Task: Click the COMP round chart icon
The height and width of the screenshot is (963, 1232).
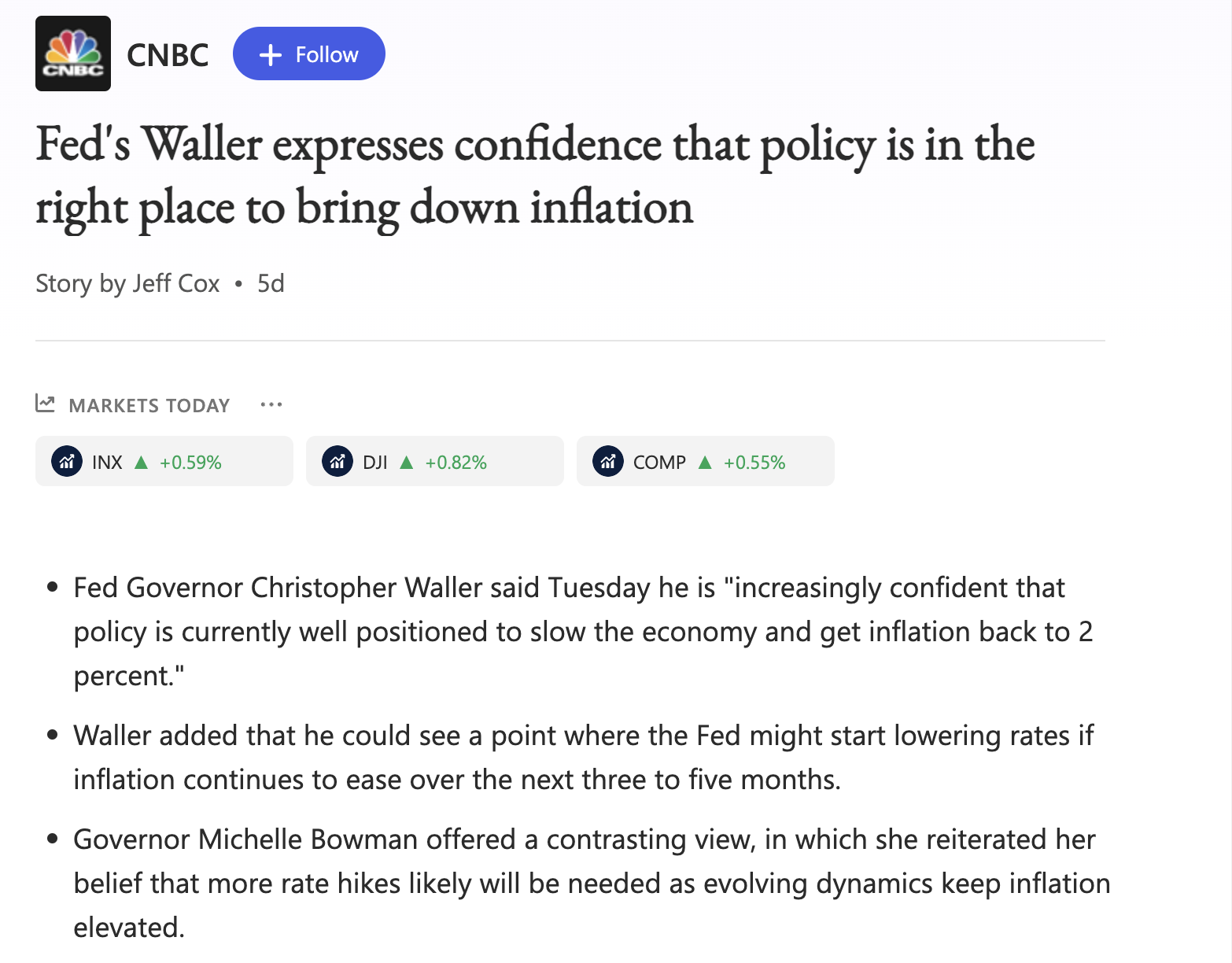Action: pyautogui.click(x=608, y=462)
